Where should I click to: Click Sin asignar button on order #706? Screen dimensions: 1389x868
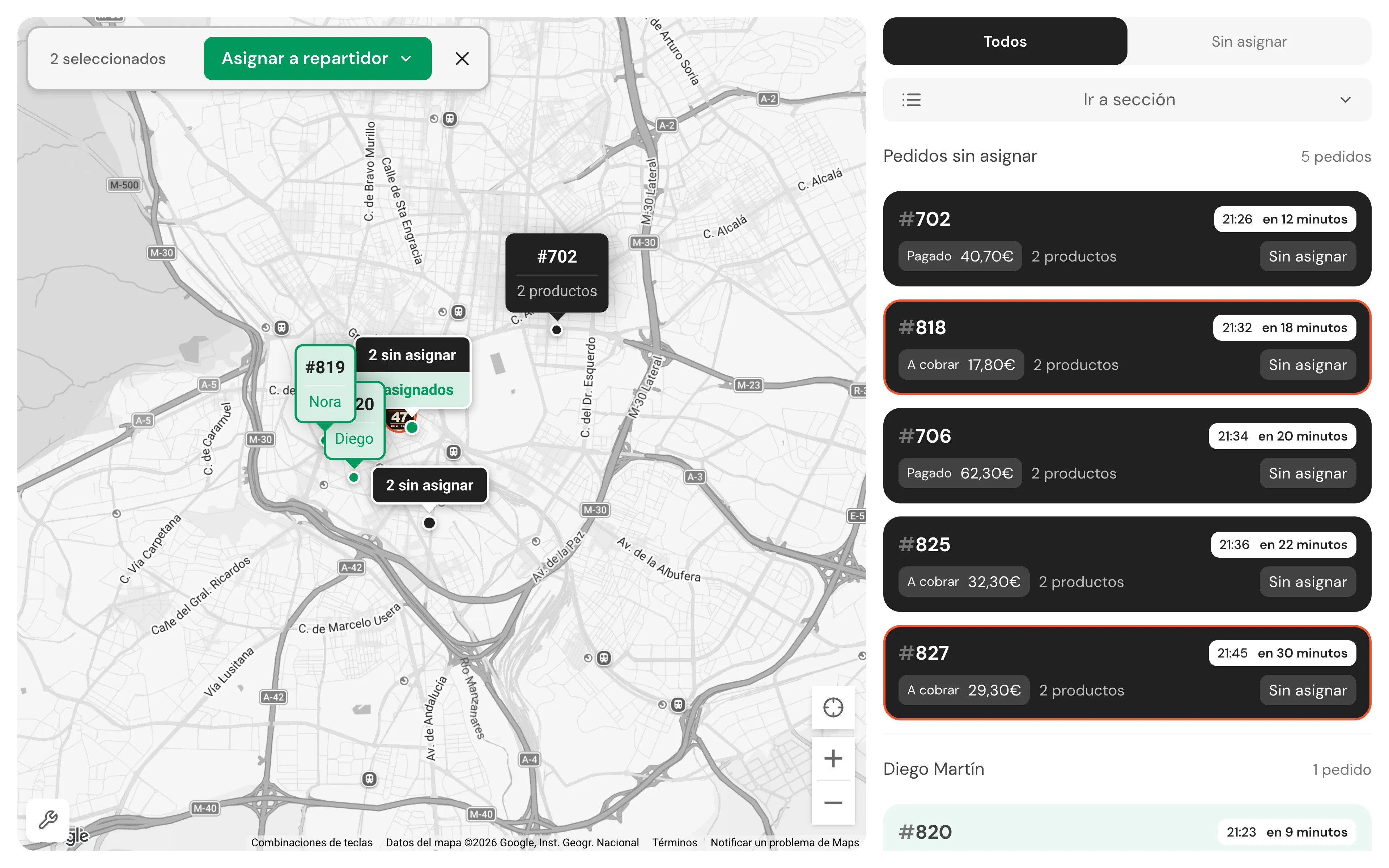coord(1308,473)
